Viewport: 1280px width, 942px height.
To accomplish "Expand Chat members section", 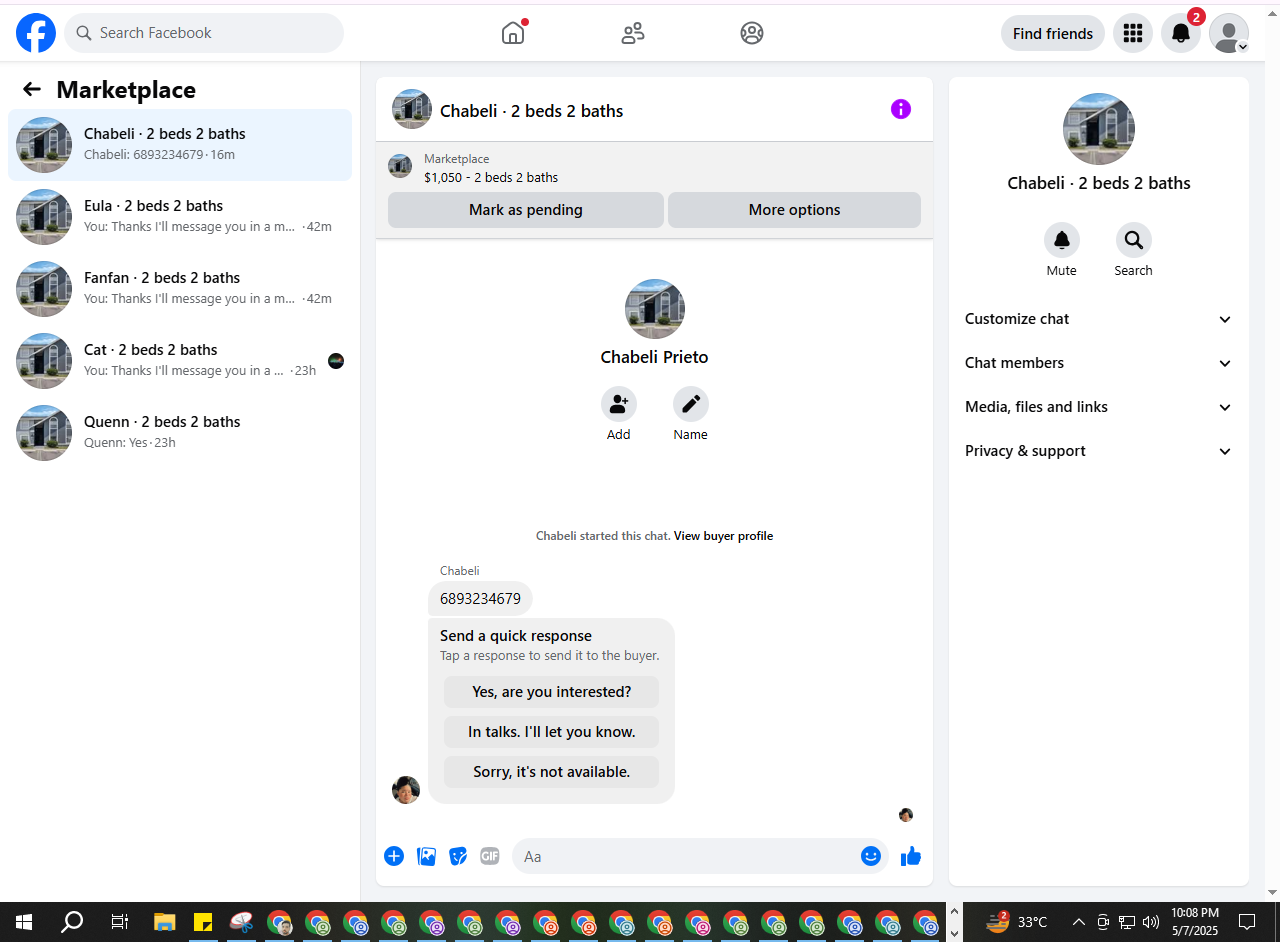I will [x=1099, y=363].
